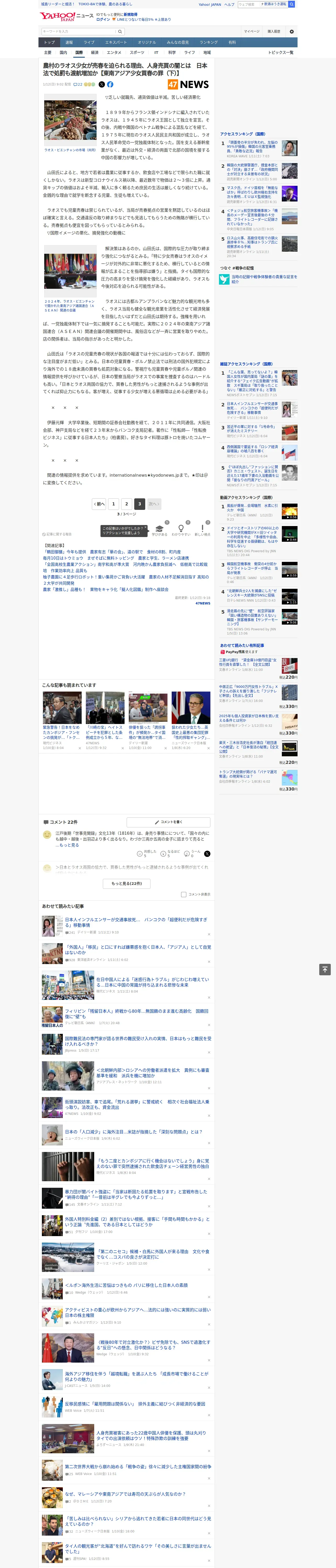Open 三菱UFJ銀行 paid article link
Screen dimensions: 336x1568
[248, 662]
